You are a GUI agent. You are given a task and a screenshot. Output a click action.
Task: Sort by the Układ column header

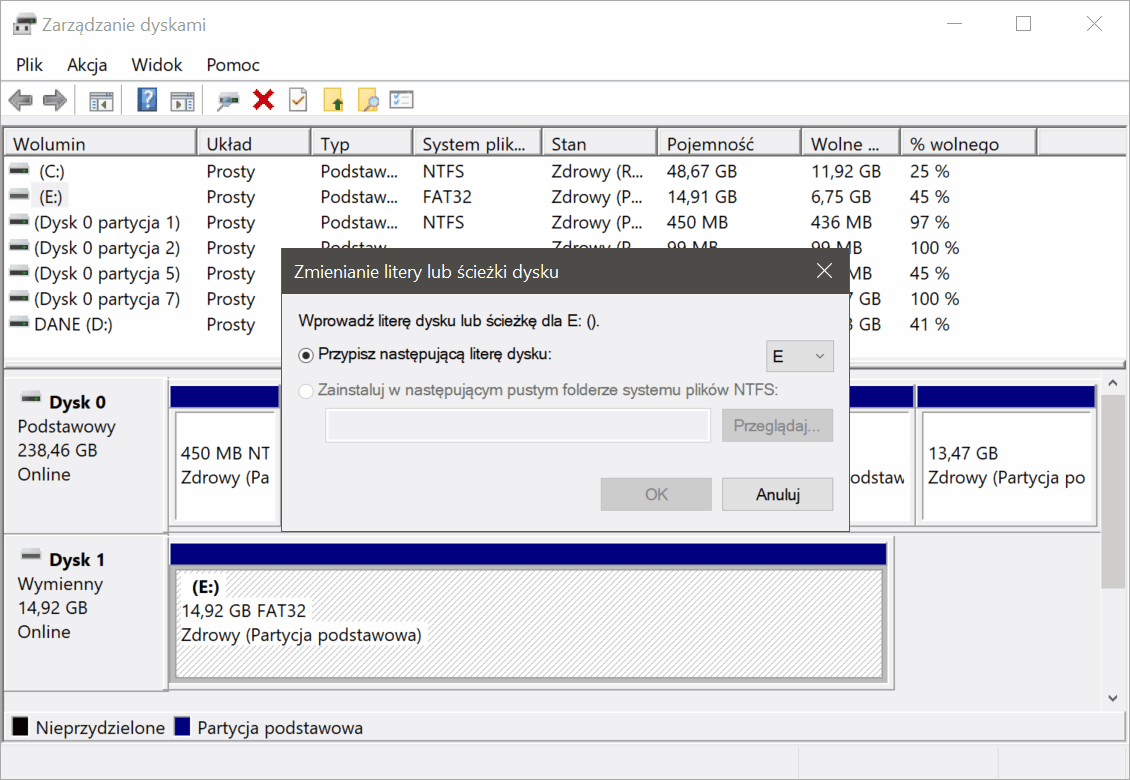(x=254, y=143)
